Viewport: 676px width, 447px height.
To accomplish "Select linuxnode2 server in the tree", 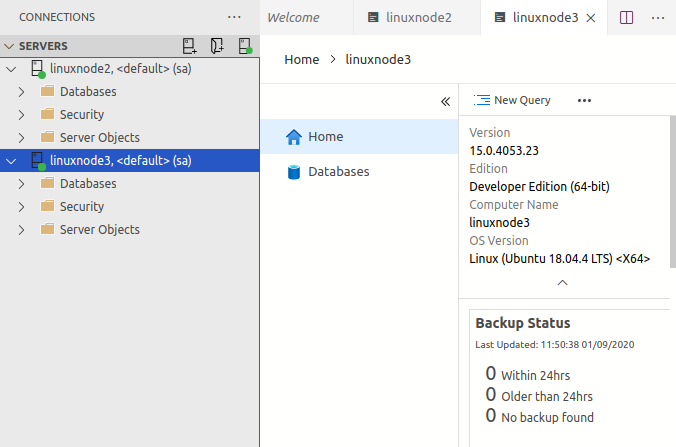I will click(x=120, y=68).
